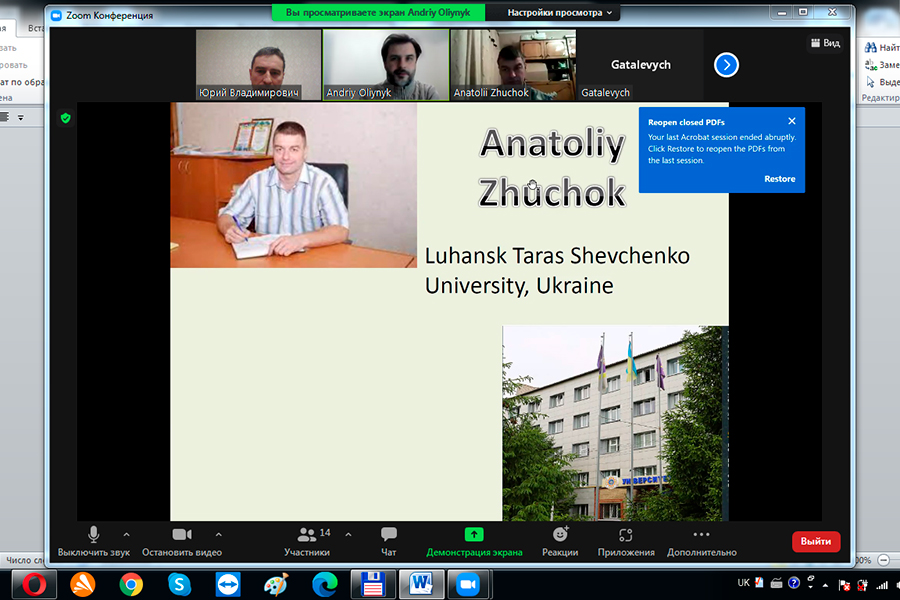Image resolution: width=900 pixels, height=600 pixels.
Task: Expand audio options arrow next to microphone
Action: pyautogui.click(x=126, y=535)
